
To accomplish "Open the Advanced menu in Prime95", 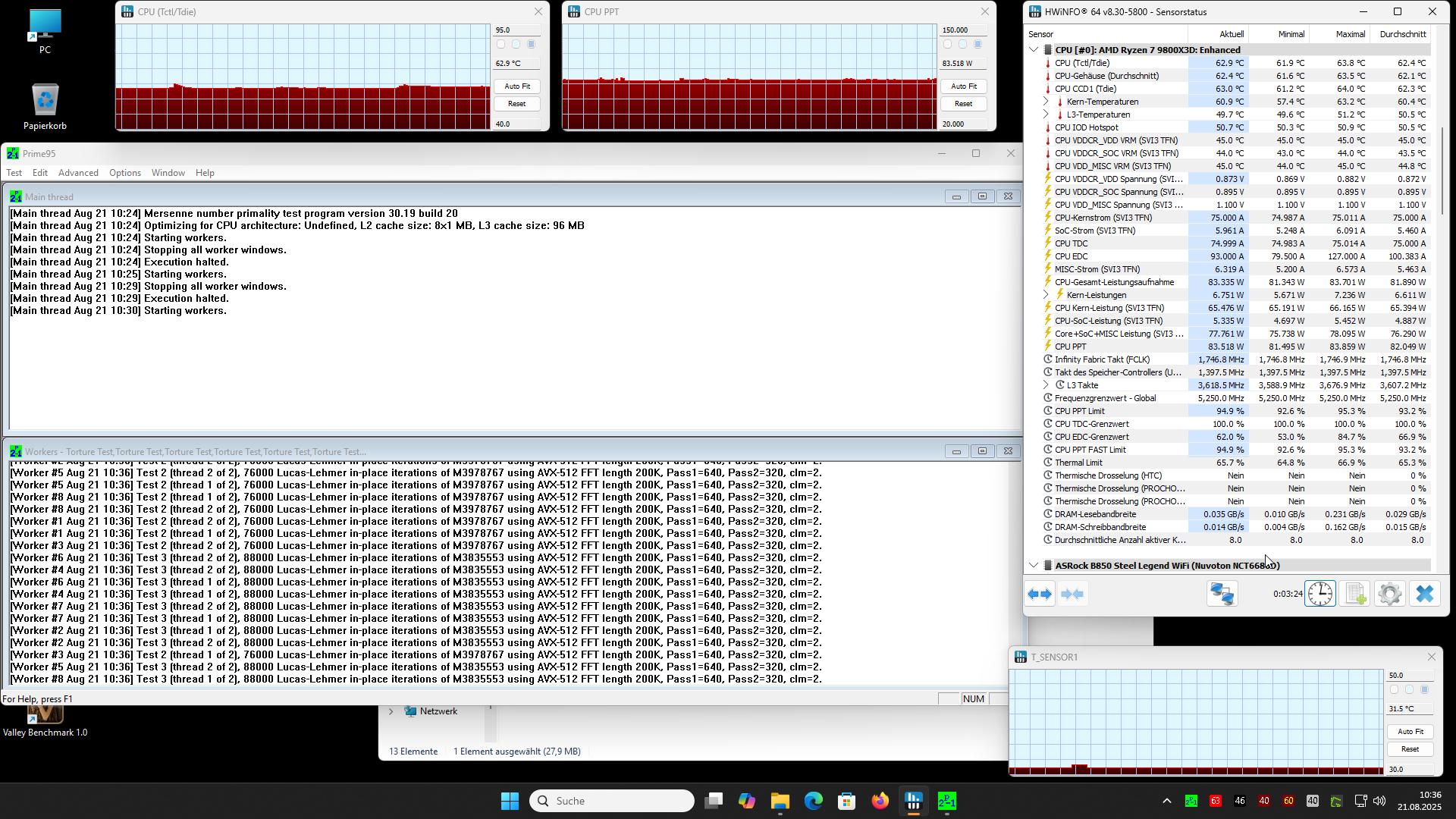I will coord(78,173).
